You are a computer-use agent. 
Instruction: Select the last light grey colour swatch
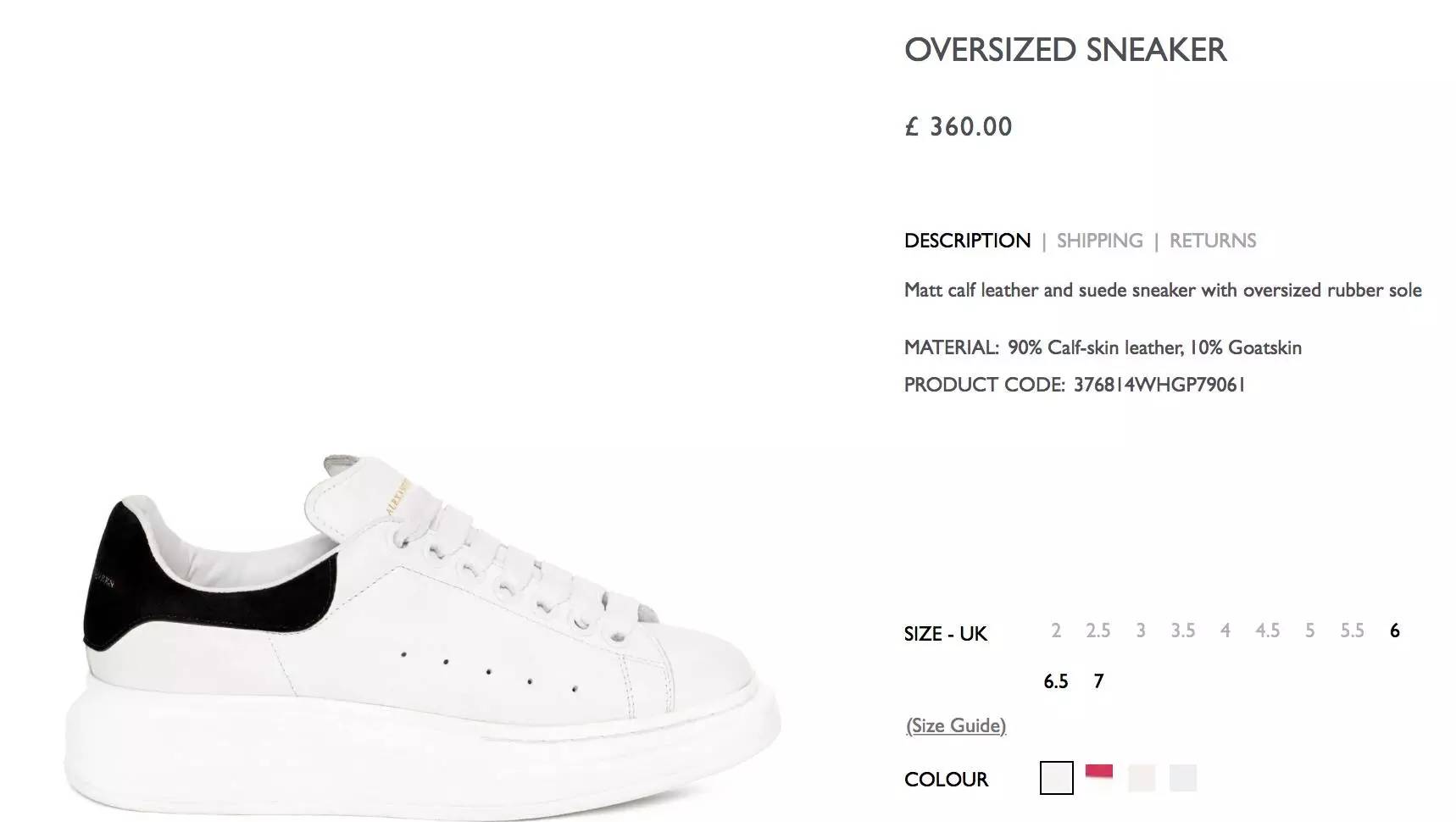click(x=1182, y=778)
